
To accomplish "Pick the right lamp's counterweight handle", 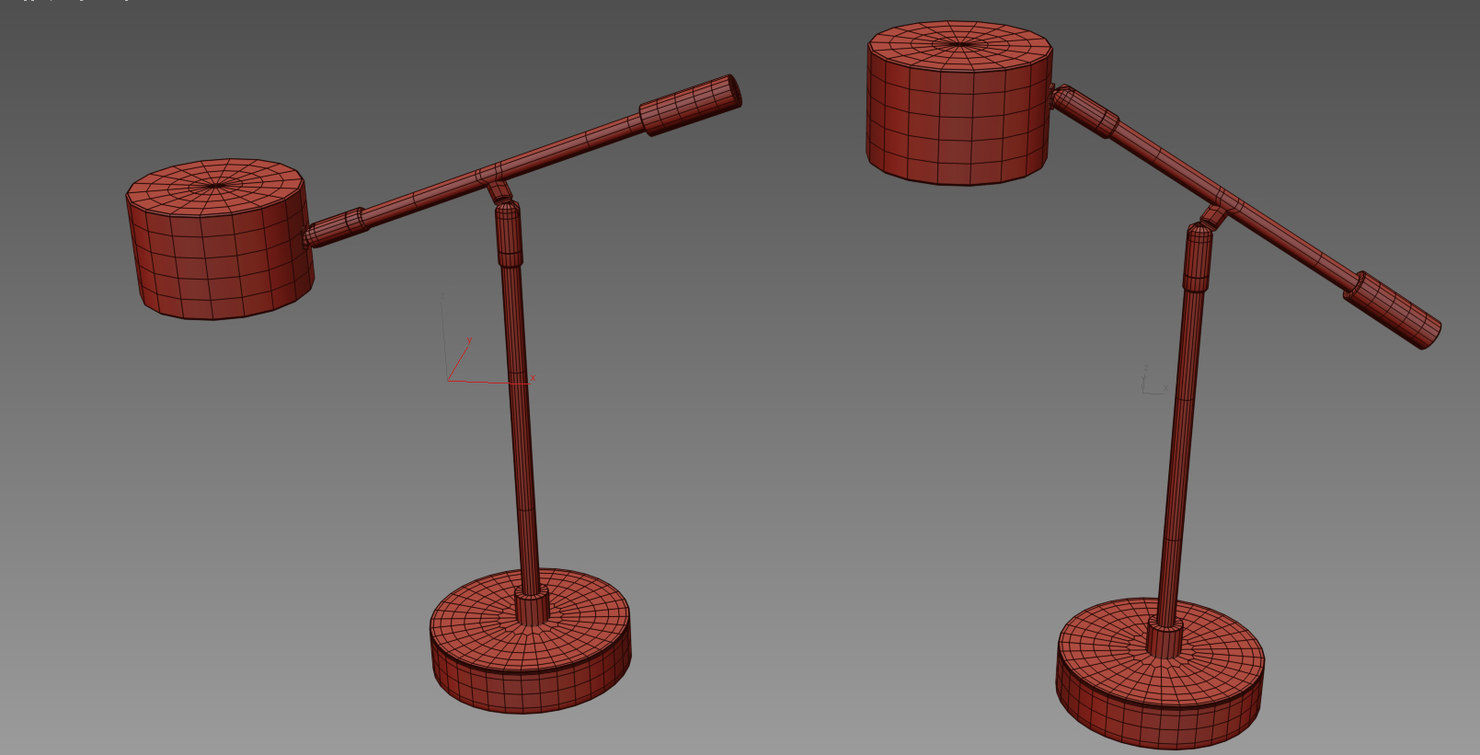I will 1392,309.
